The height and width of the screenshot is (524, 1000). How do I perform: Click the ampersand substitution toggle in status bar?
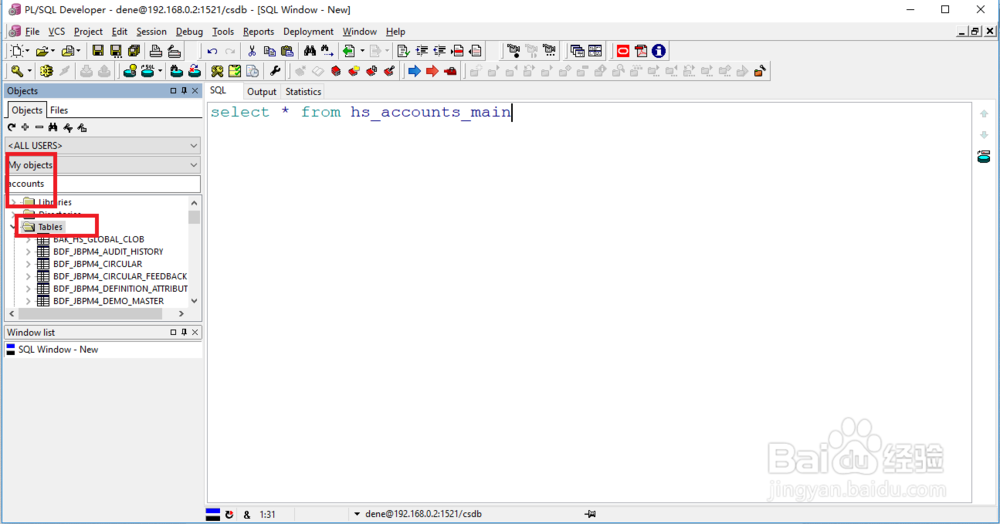pyautogui.click(x=247, y=514)
